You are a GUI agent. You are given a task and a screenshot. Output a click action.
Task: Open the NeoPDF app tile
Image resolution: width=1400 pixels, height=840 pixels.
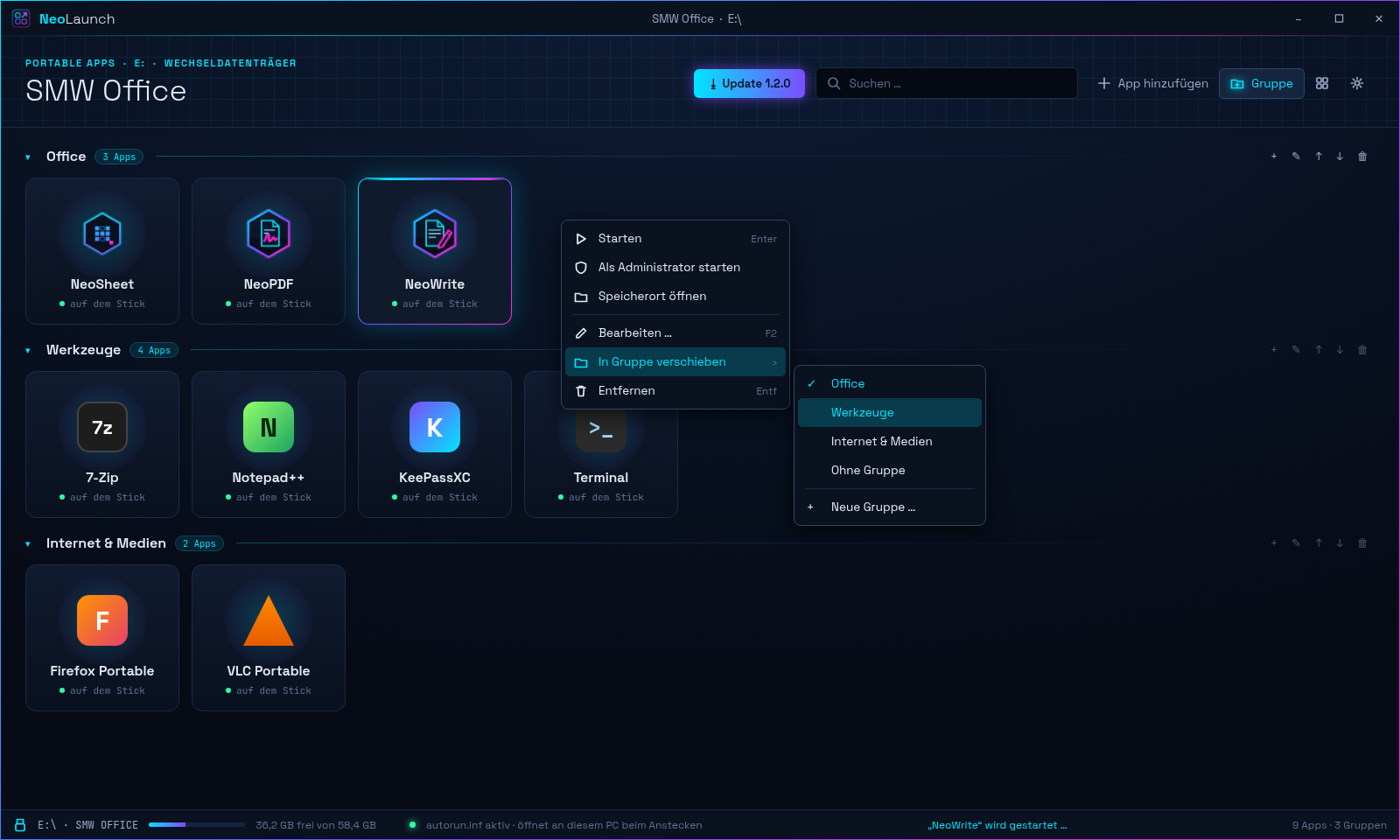coord(269,251)
